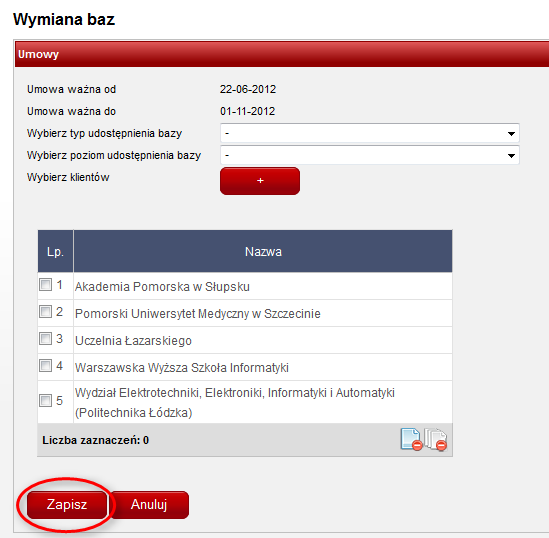This screenshot has width=549, height=538.
Task: Tick checkbox for Pomorski Uniwersytet Medyczny w Szczecinie
Action: tap(46, 312)
